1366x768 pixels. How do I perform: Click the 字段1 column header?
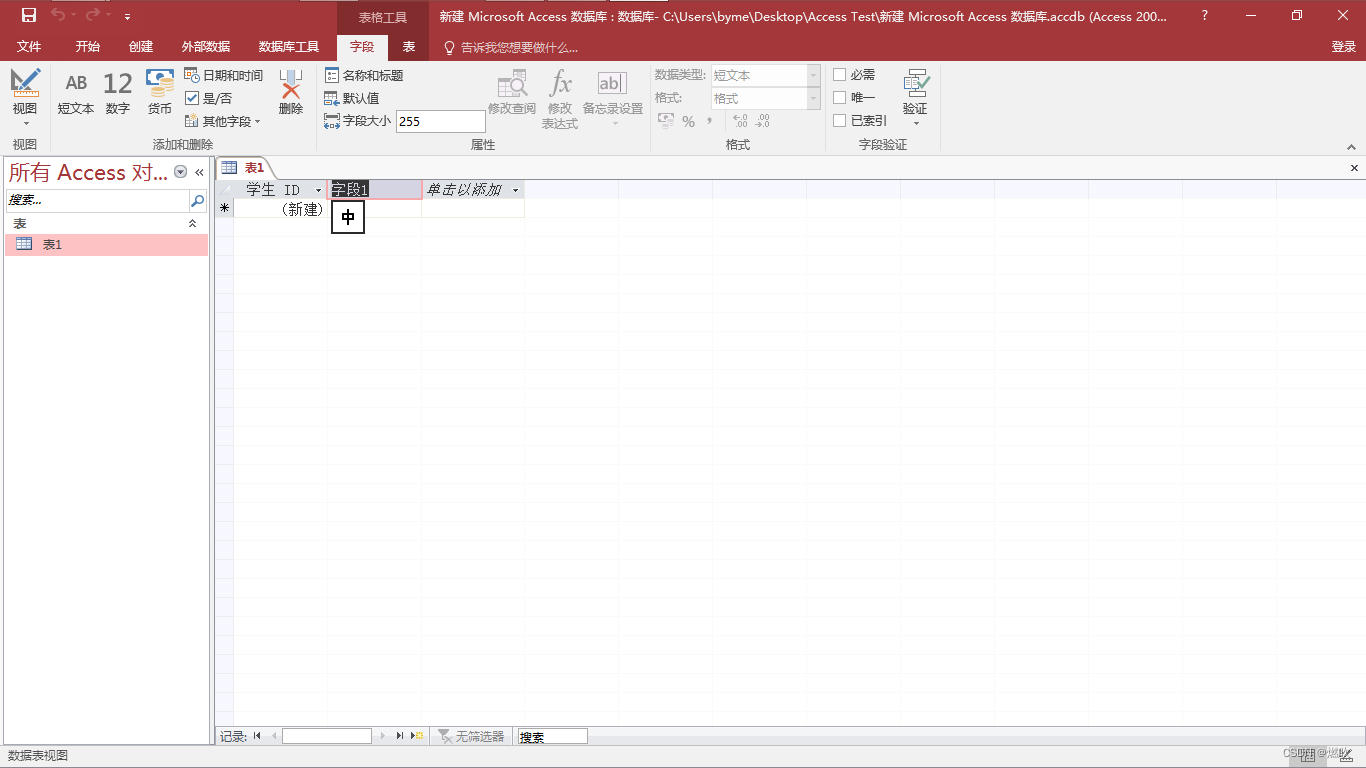[375, 190]
